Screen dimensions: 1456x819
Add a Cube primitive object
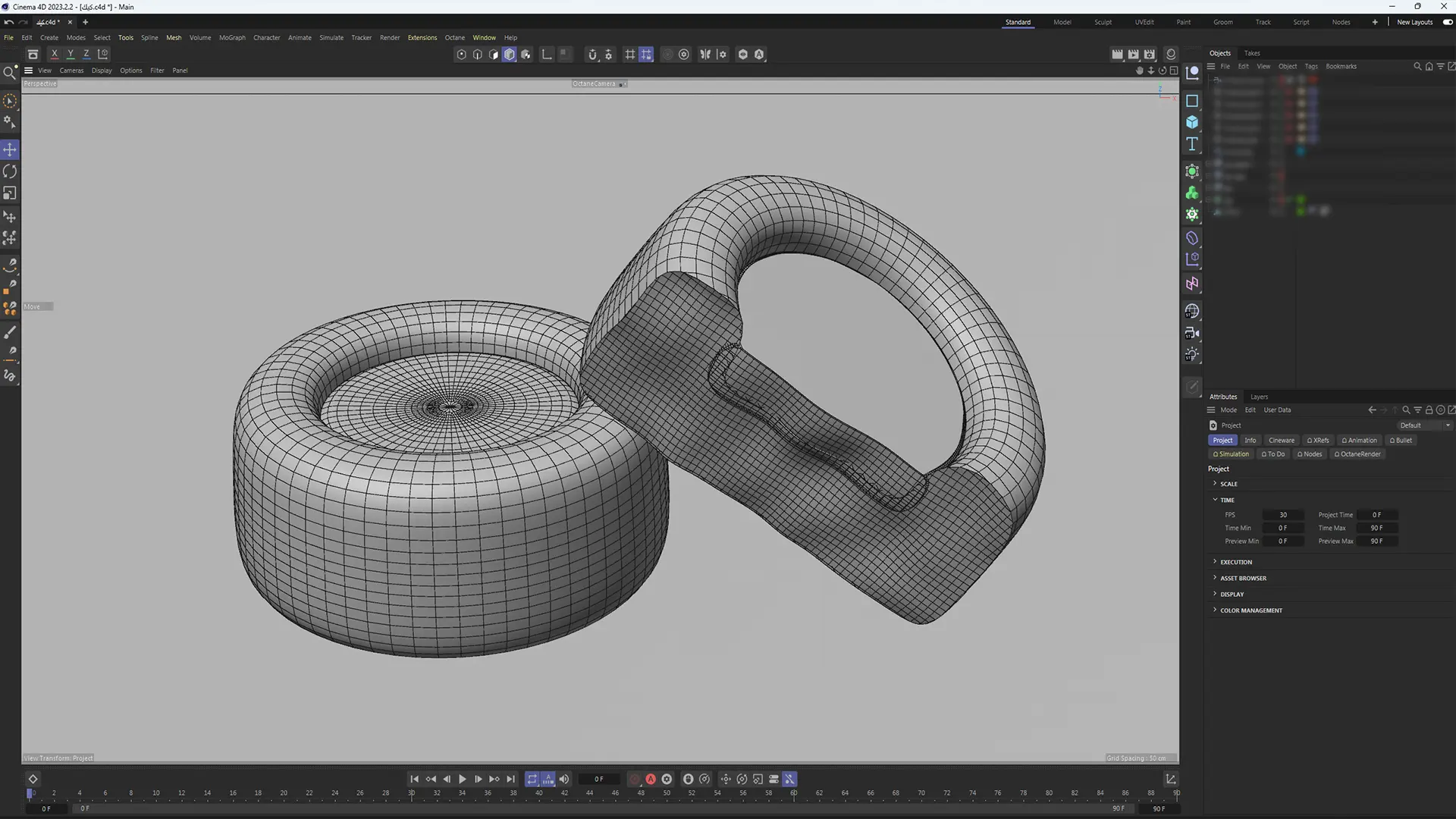(x=1192, y=122)
